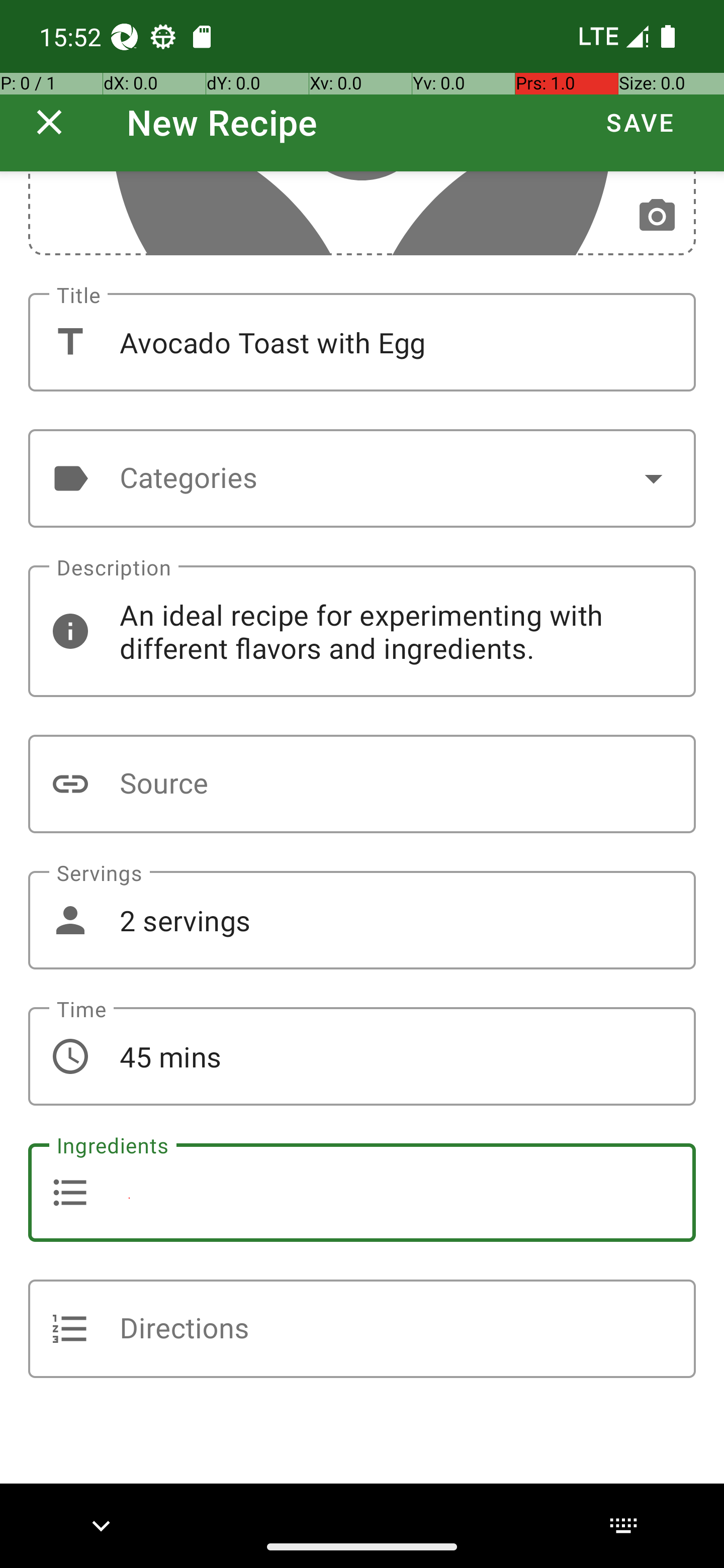Hide the keyboard with down chevron
Viewport: 724px width, 1568px height.
pyautogui.click(x=101, y=1525)
